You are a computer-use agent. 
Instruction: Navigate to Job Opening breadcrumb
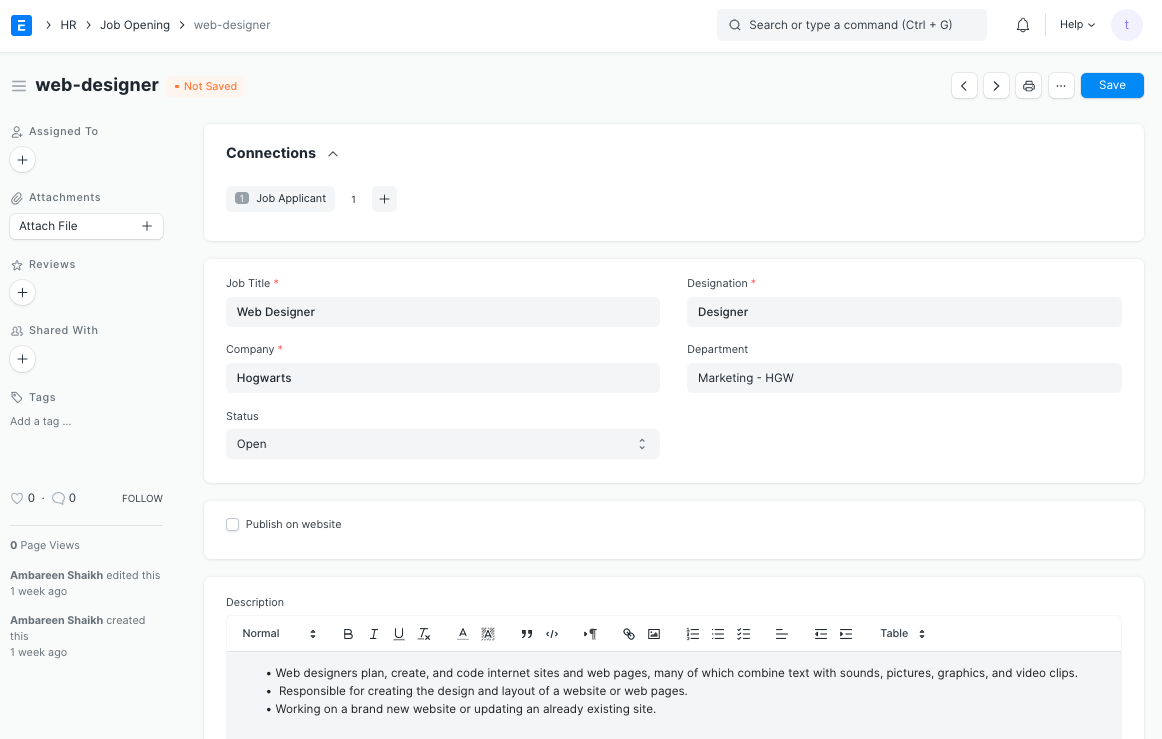(135, 25)
